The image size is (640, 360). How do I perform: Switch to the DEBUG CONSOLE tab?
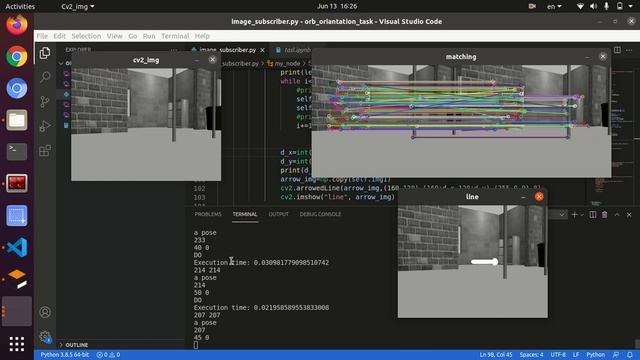(x=320, y=214)
